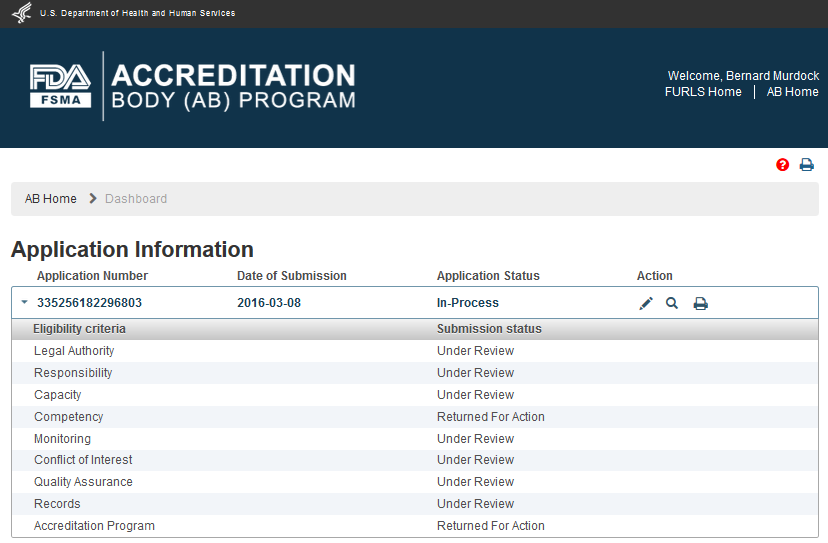Image resolution: width=828 pixels, height=543 pixels.
Task: Click the HHS eagle logo
Action: (21, 13)
